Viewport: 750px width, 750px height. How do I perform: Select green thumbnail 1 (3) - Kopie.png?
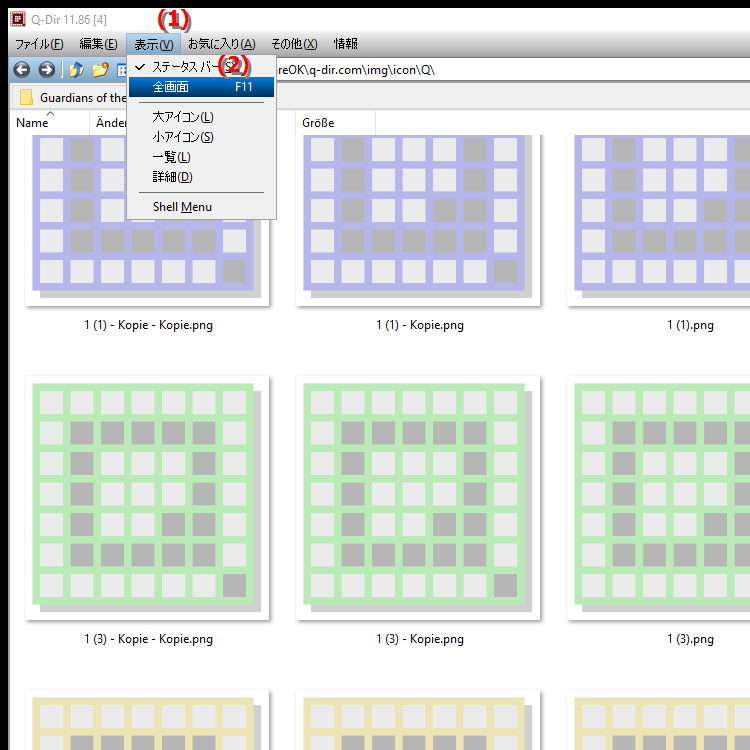[x=418, y=498]
